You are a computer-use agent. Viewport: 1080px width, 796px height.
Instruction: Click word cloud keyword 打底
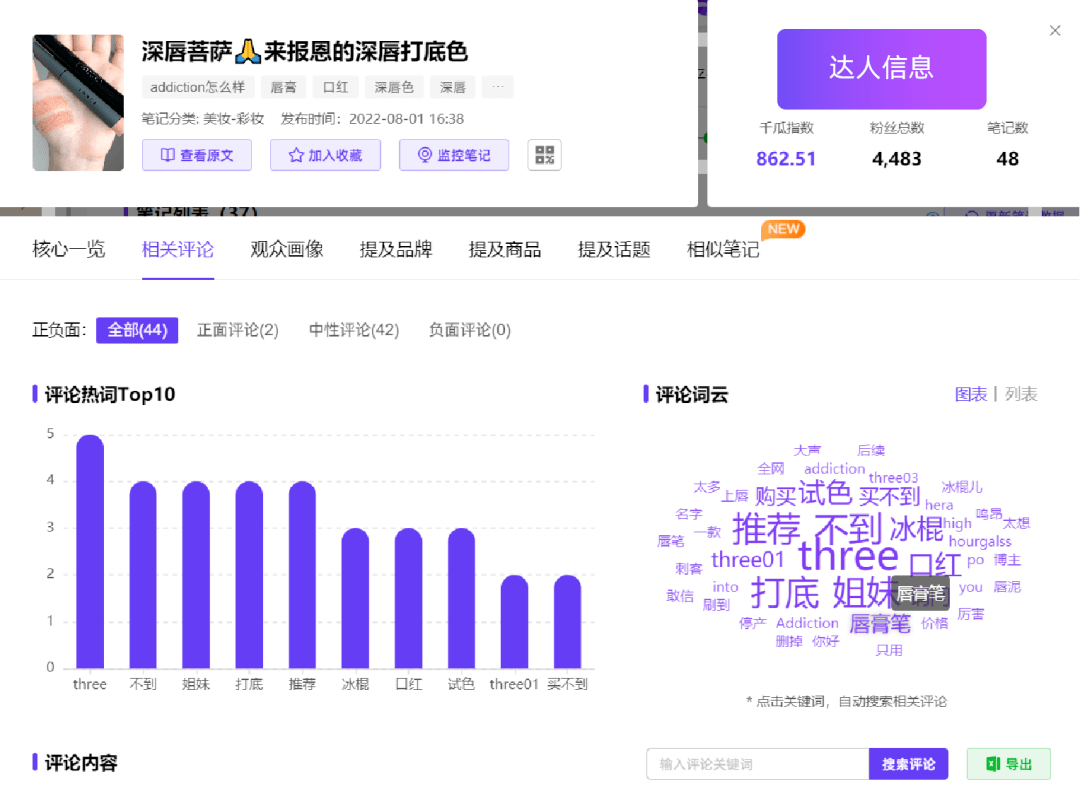[x=785, y=593]
